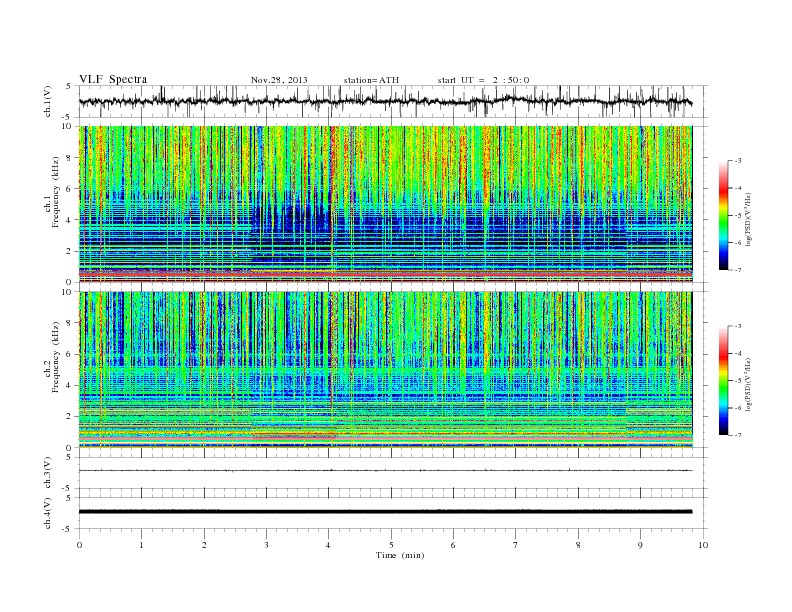
Task: Click the time axis tick label "8"
Action: pyautogui.click(x=578, y=545)
